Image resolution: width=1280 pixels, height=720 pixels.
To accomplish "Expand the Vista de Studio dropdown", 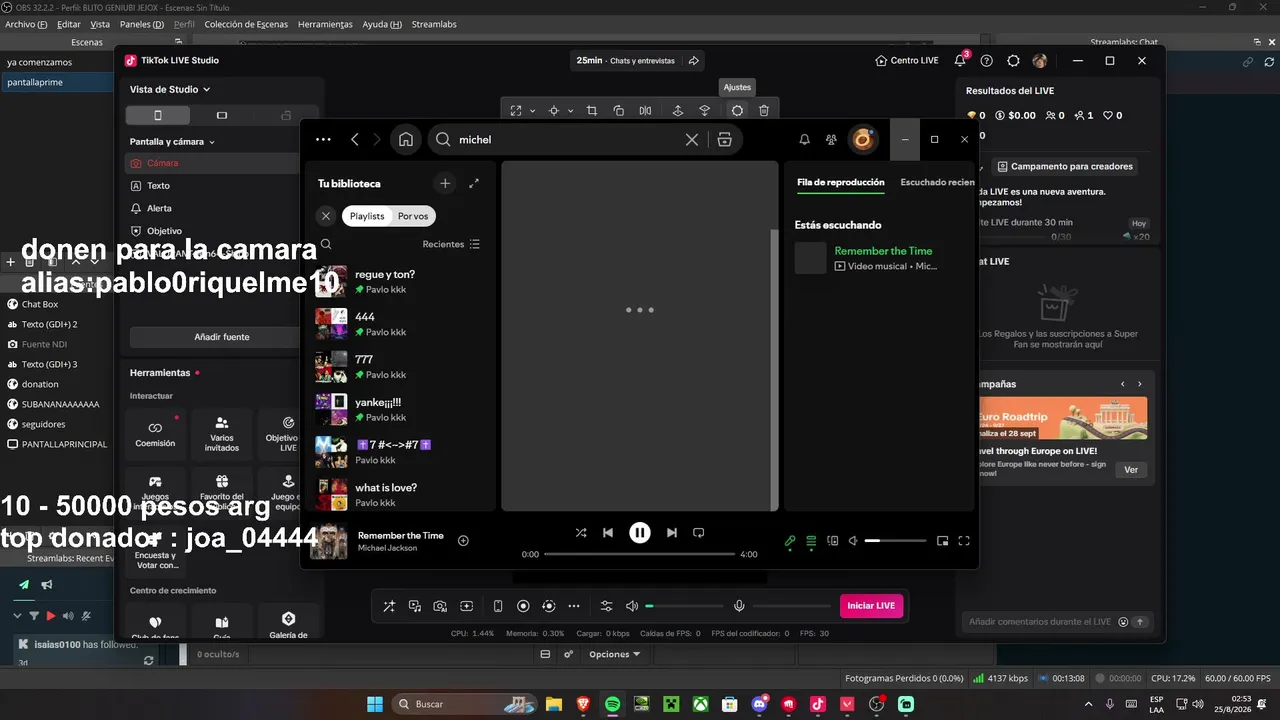I will pyautogui.click(x=170, y=89).
